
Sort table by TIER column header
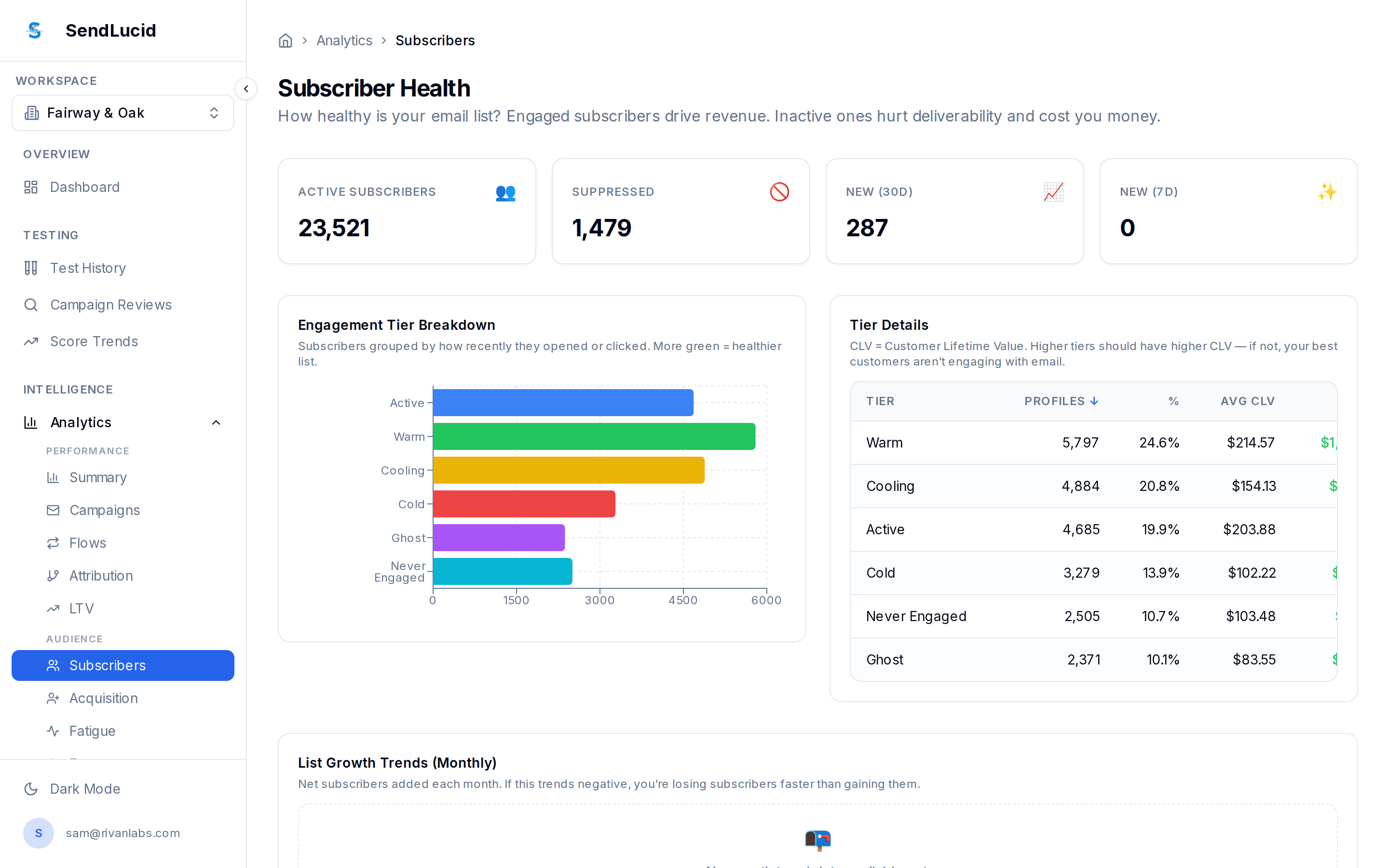coord(881,401)
